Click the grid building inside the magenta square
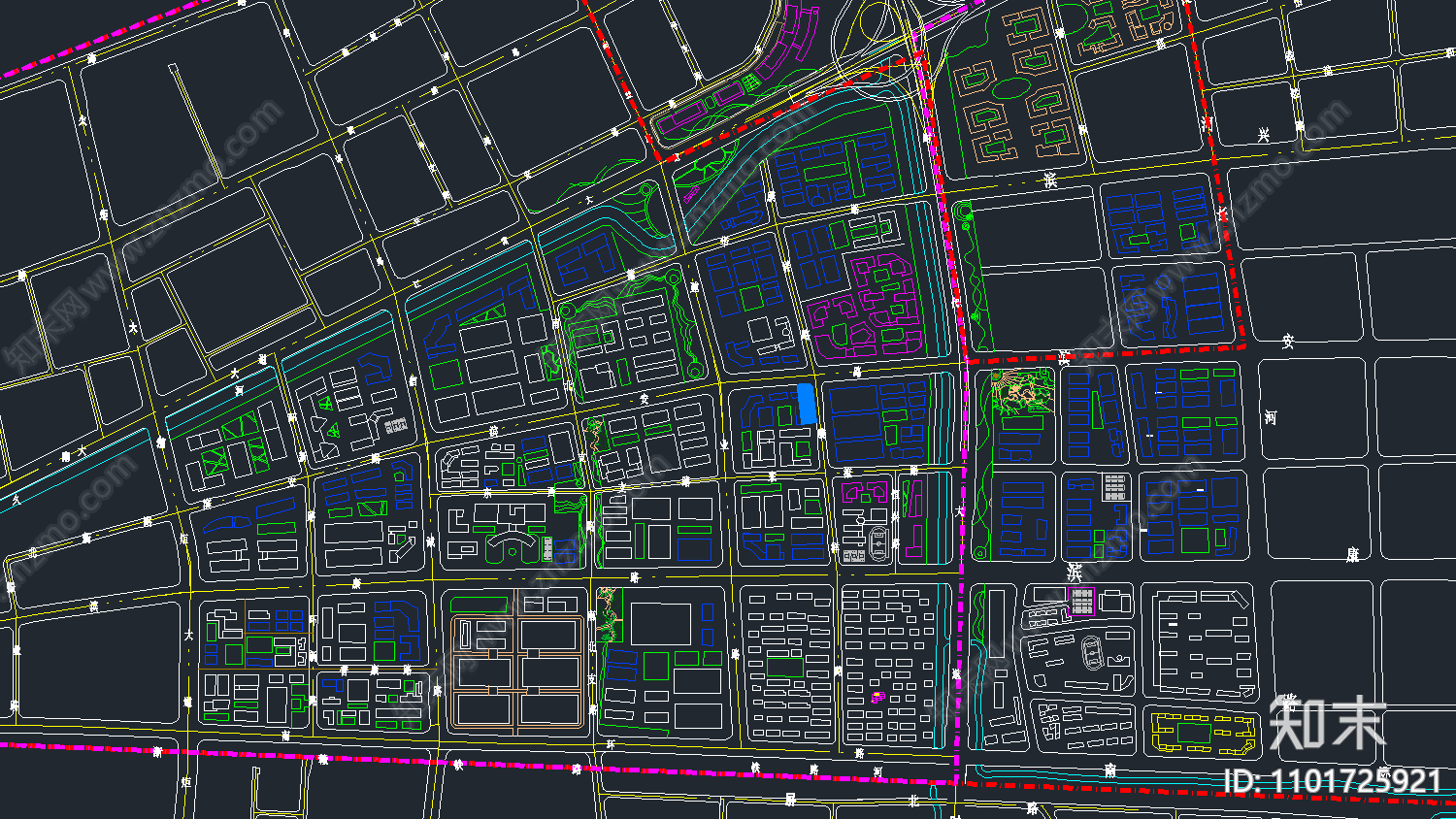The image size is (1456, 819). pos(1081,601)
